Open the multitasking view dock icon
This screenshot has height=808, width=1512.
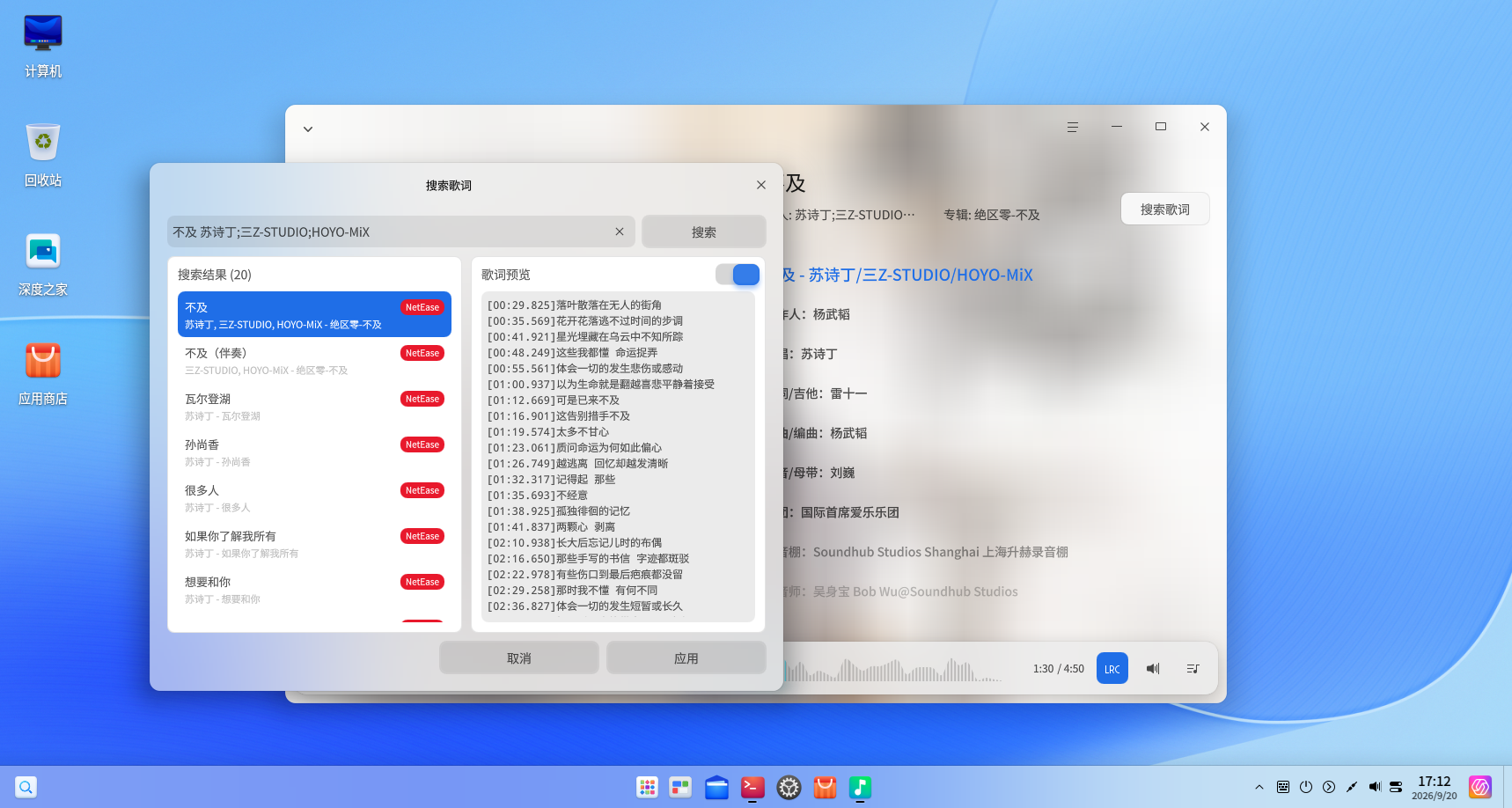click(680, 787)
